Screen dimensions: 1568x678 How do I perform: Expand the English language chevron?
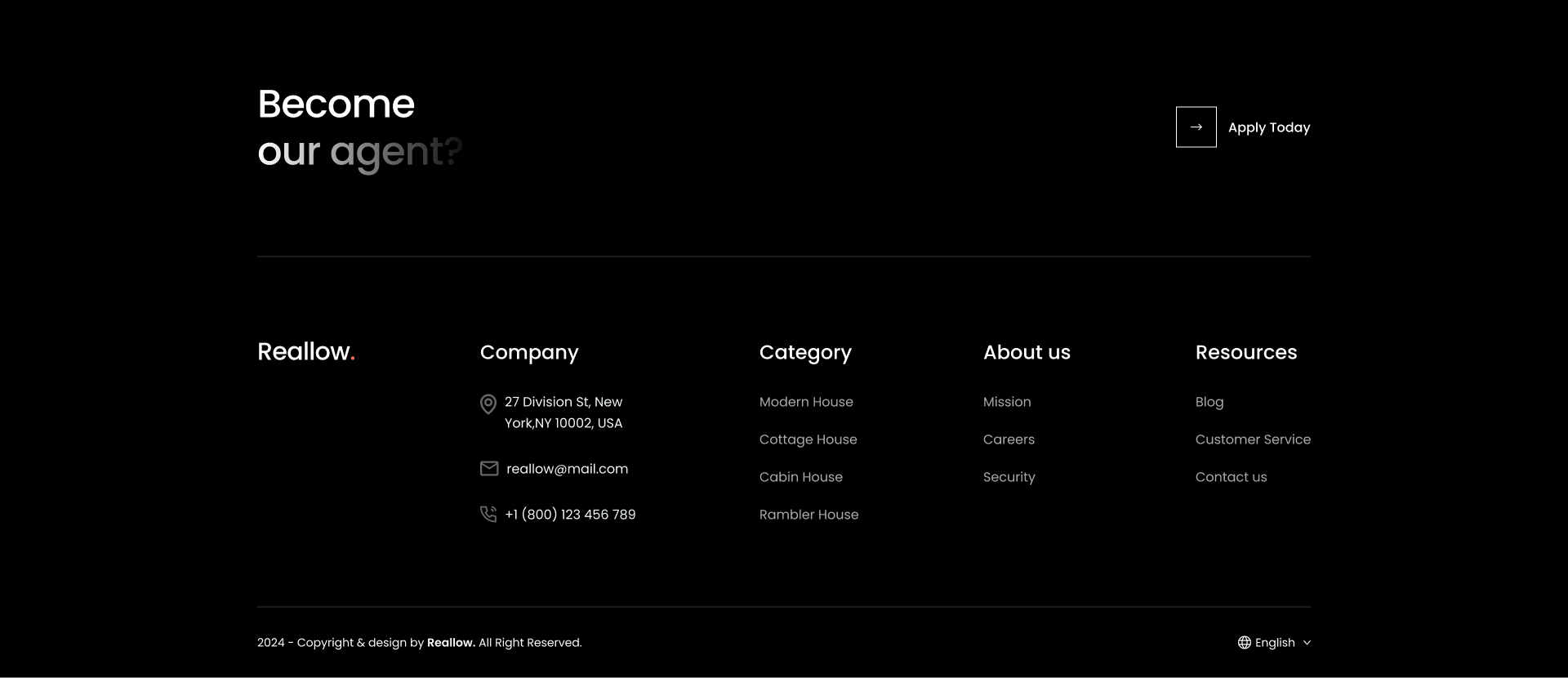[1307, 643]
